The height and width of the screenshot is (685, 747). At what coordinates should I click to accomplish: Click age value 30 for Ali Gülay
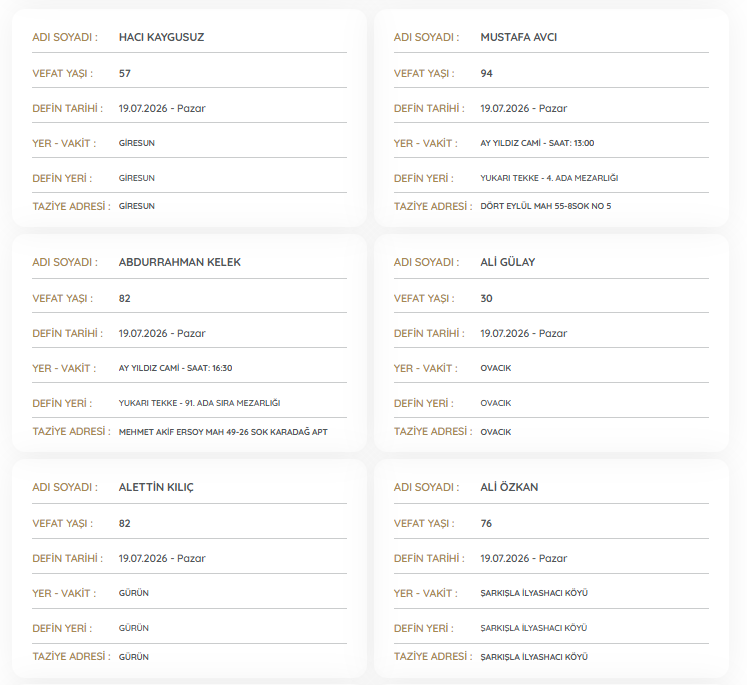click(486, 298)
